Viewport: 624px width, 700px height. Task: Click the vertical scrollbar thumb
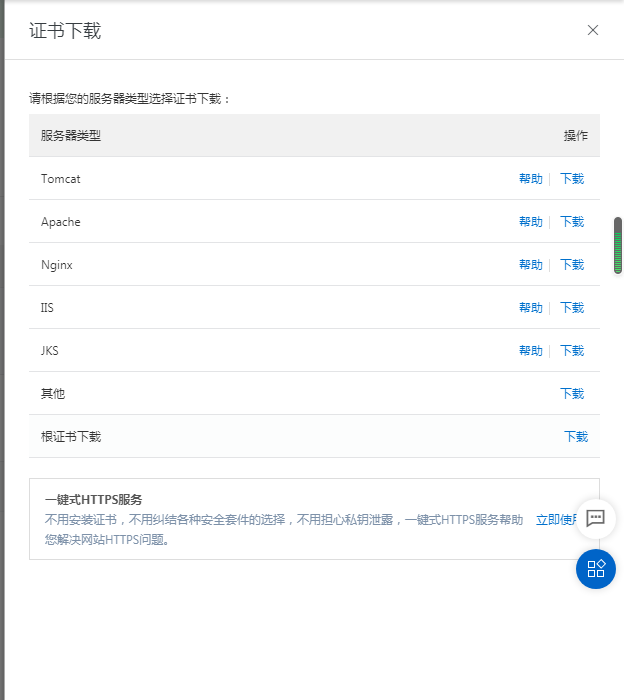(618, 246)
